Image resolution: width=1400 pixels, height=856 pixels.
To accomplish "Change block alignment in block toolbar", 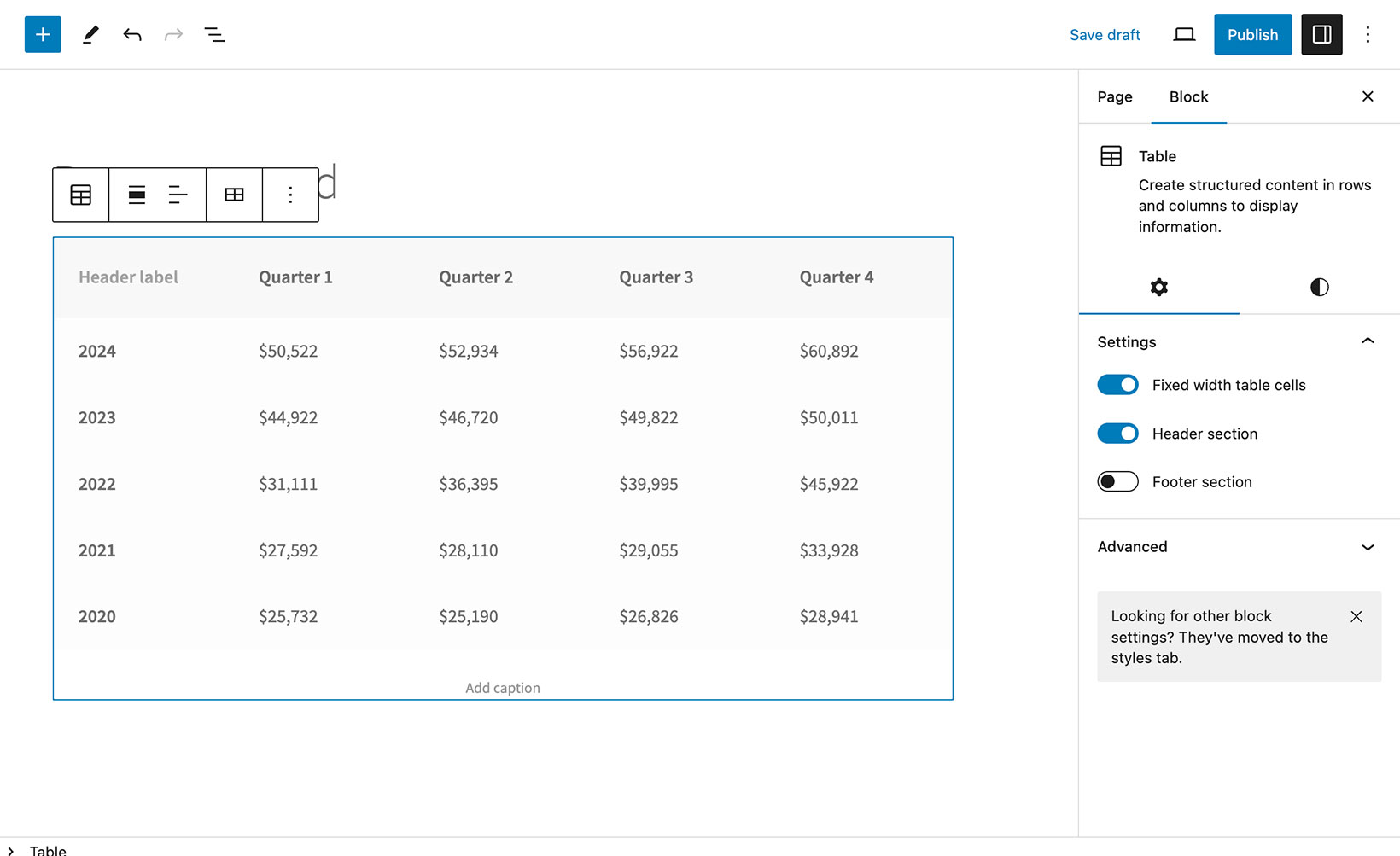I will pos(137,195).
